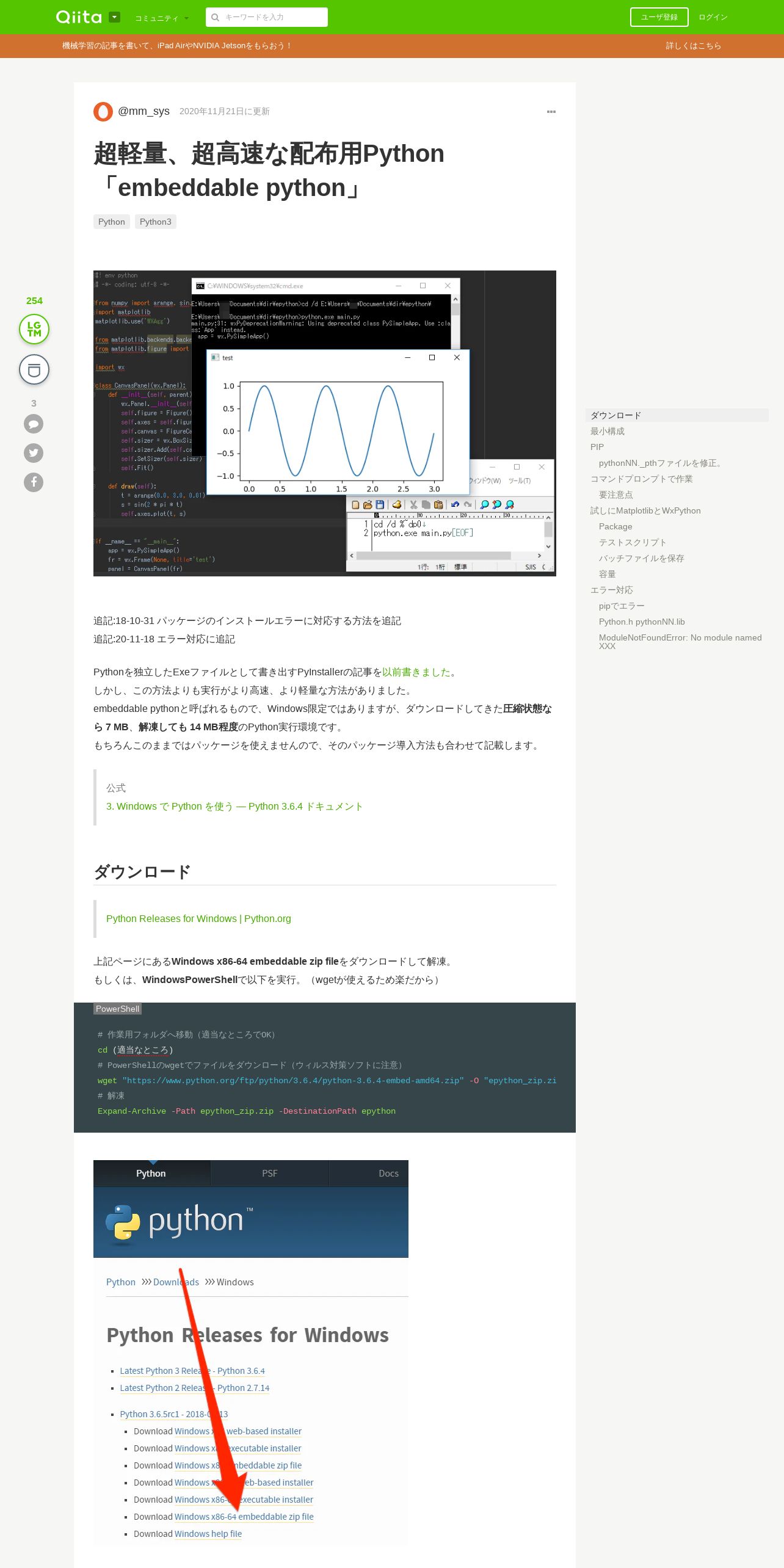Click the LGTM button
Image resolution: width=784 pixels, height=1568 pixels.
(x=34, y=329)
